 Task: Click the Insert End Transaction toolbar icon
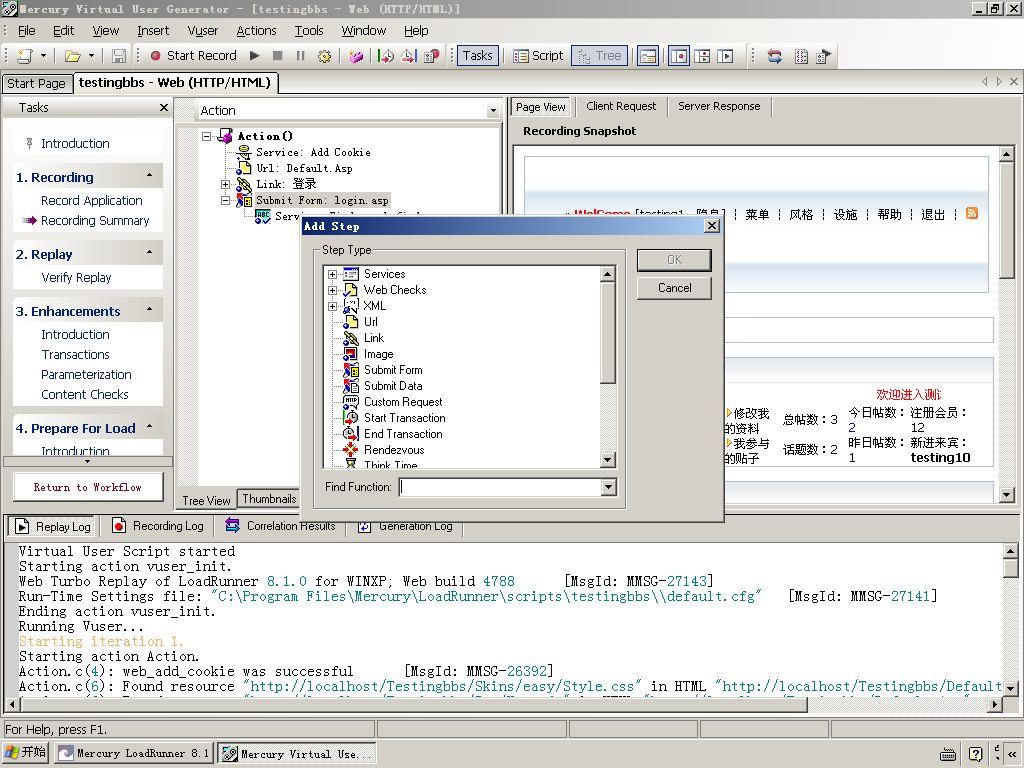(409, 56)
